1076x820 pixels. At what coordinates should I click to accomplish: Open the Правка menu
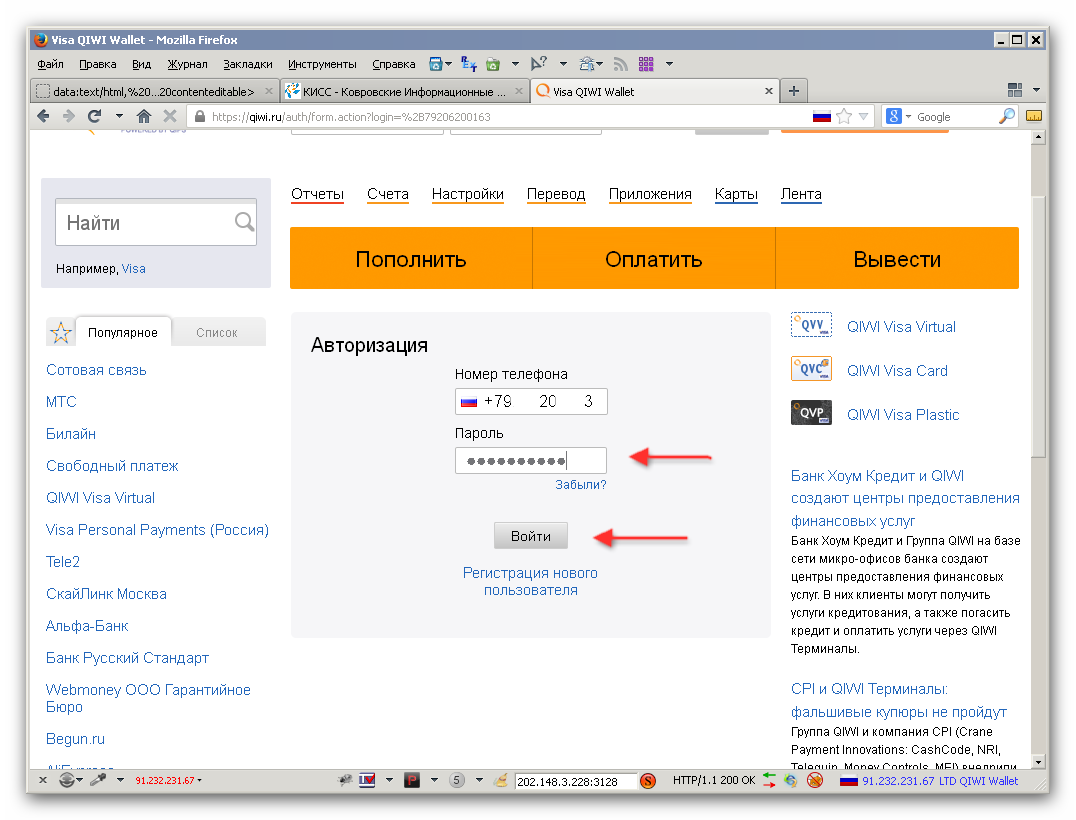(97, 64)
